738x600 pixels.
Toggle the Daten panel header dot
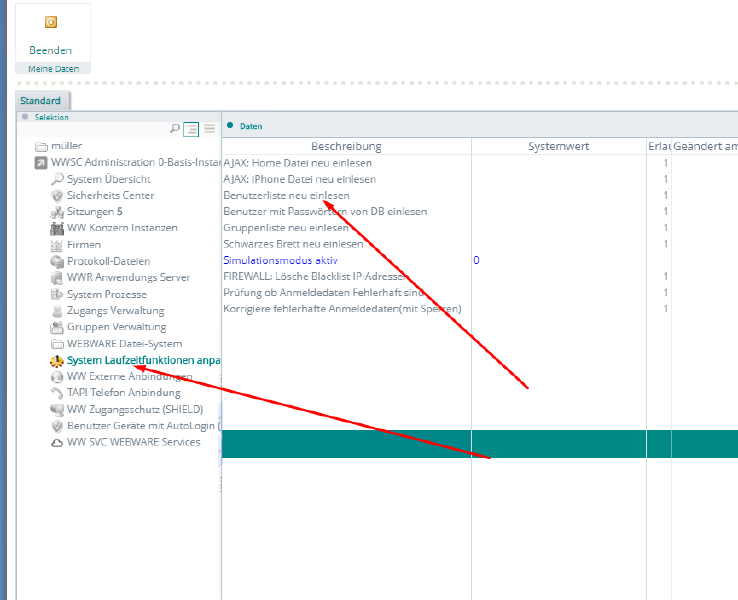230,126
